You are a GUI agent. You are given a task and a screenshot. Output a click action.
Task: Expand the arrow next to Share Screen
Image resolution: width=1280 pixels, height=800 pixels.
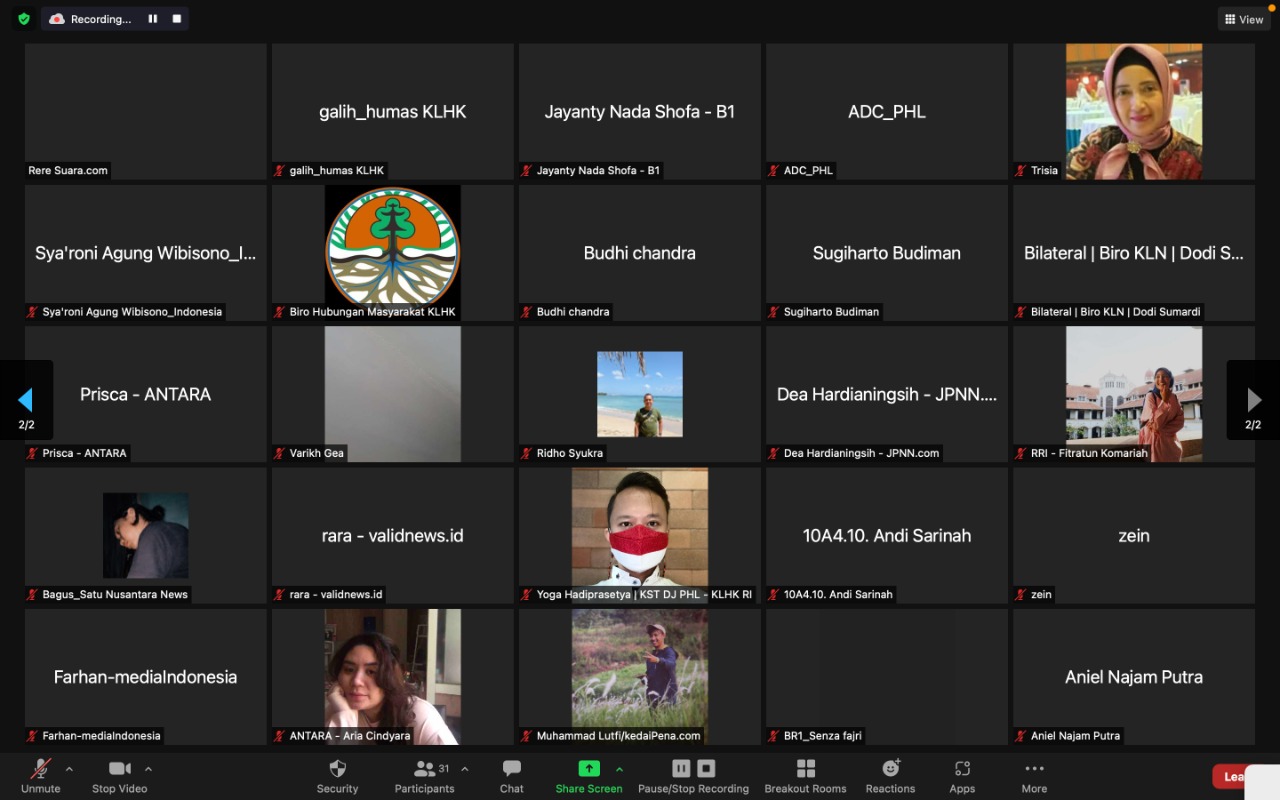coord(619,769)
